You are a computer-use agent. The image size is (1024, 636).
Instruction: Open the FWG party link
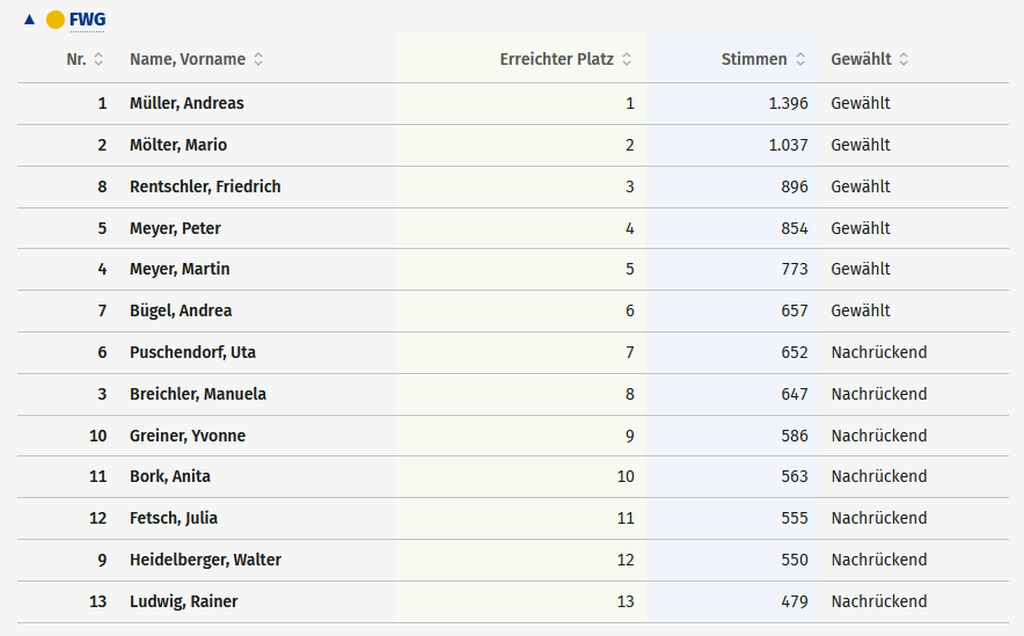[88, 20]
